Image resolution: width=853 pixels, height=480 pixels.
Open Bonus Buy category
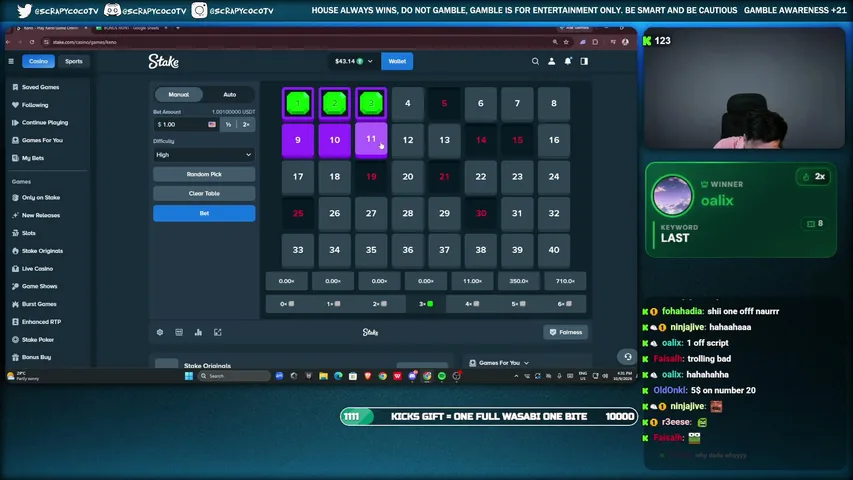point(36,358)
